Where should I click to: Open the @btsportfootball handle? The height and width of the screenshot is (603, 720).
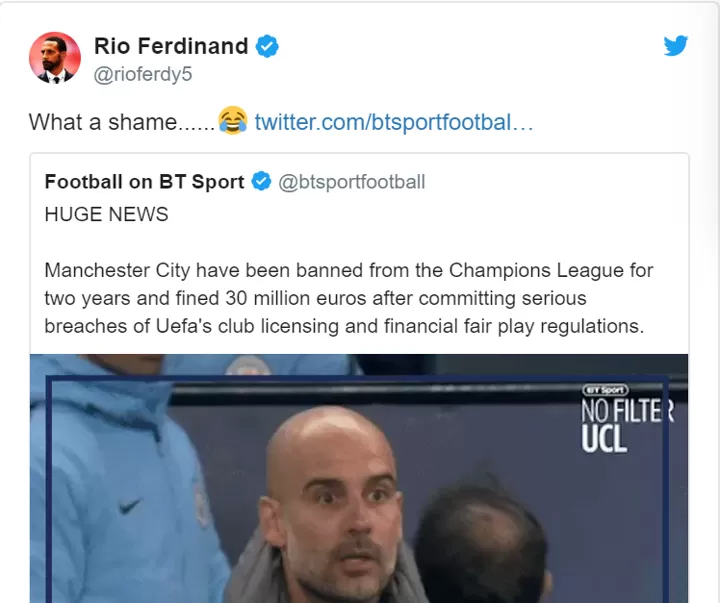click(x=352, y=182)
